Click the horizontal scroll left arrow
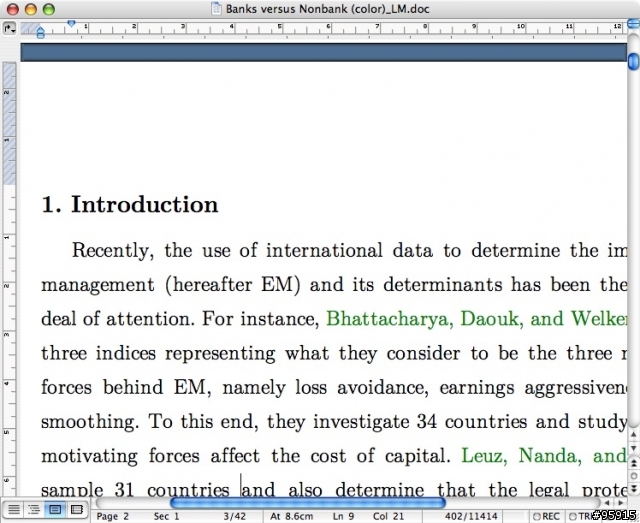 coord(607,503)
